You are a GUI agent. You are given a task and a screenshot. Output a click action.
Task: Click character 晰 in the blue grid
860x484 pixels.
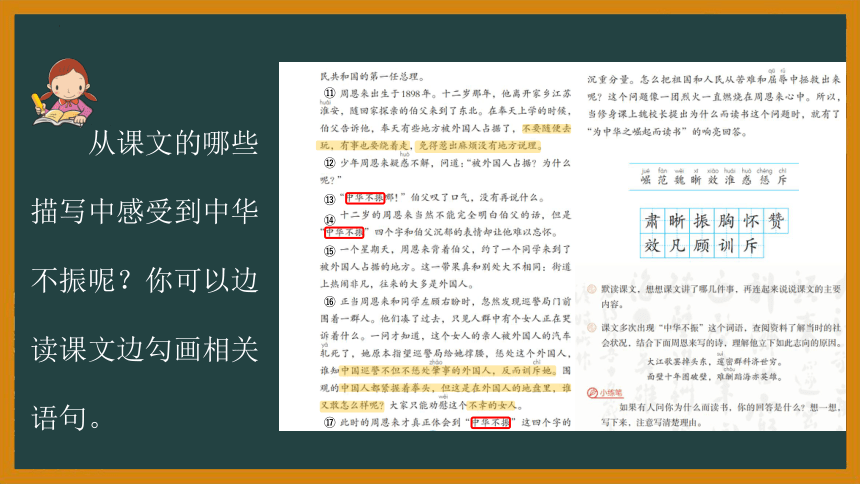(x=677, y=221)
